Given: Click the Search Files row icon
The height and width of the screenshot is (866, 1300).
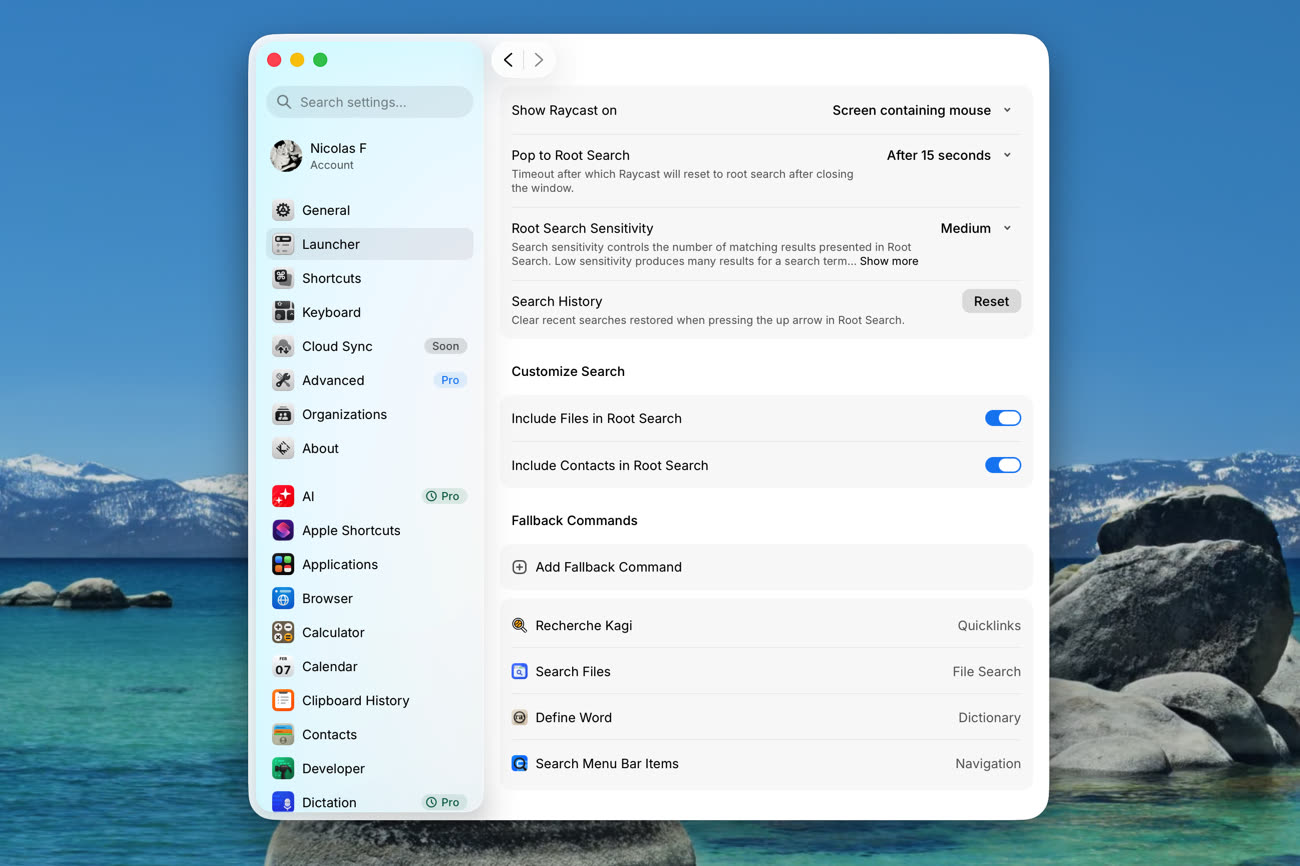Looking at the screenshot, I should [519, 671].
